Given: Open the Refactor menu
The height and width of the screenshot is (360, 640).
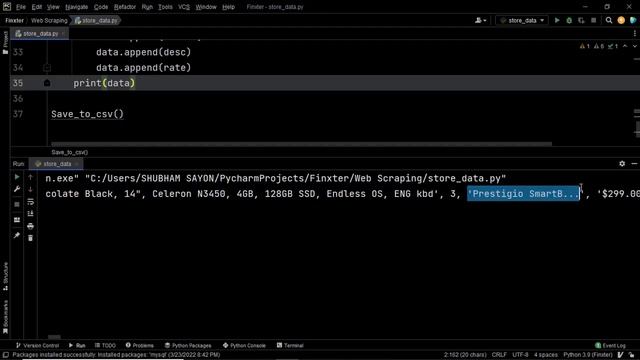Looking at the screenshot, I should (x=125, y=7).
